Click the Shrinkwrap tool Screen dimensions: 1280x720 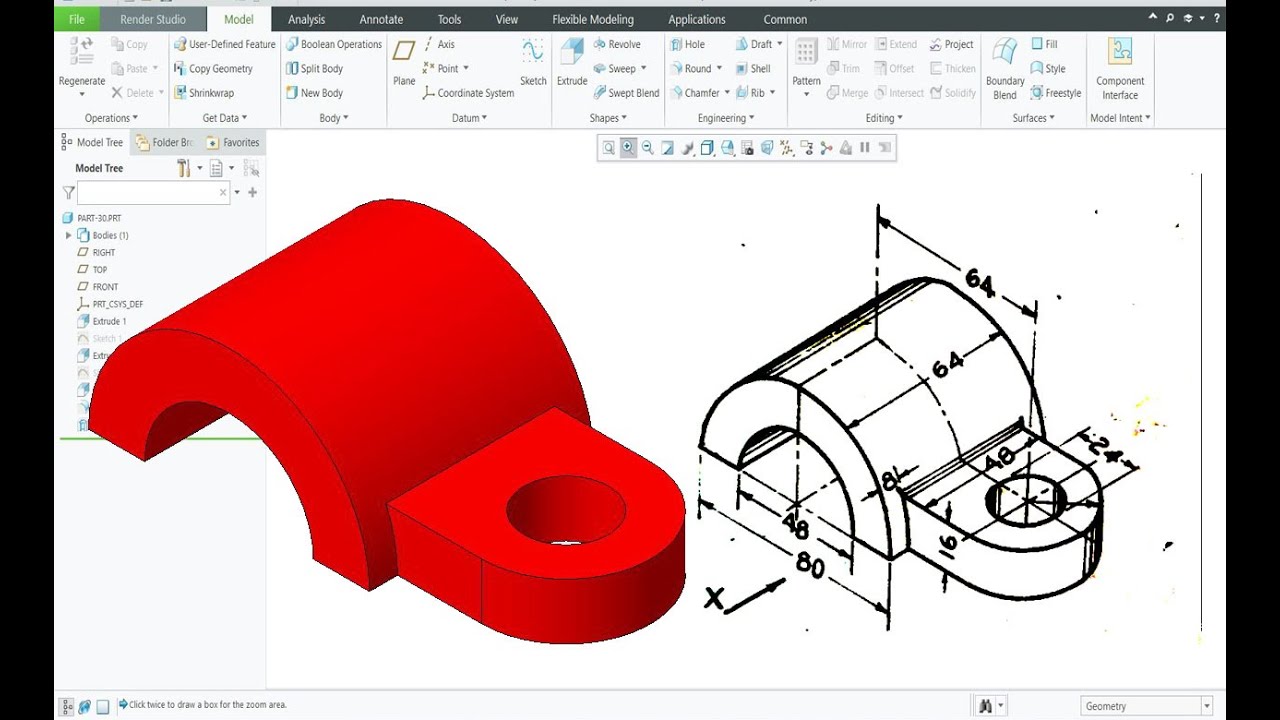coord(204,93)
